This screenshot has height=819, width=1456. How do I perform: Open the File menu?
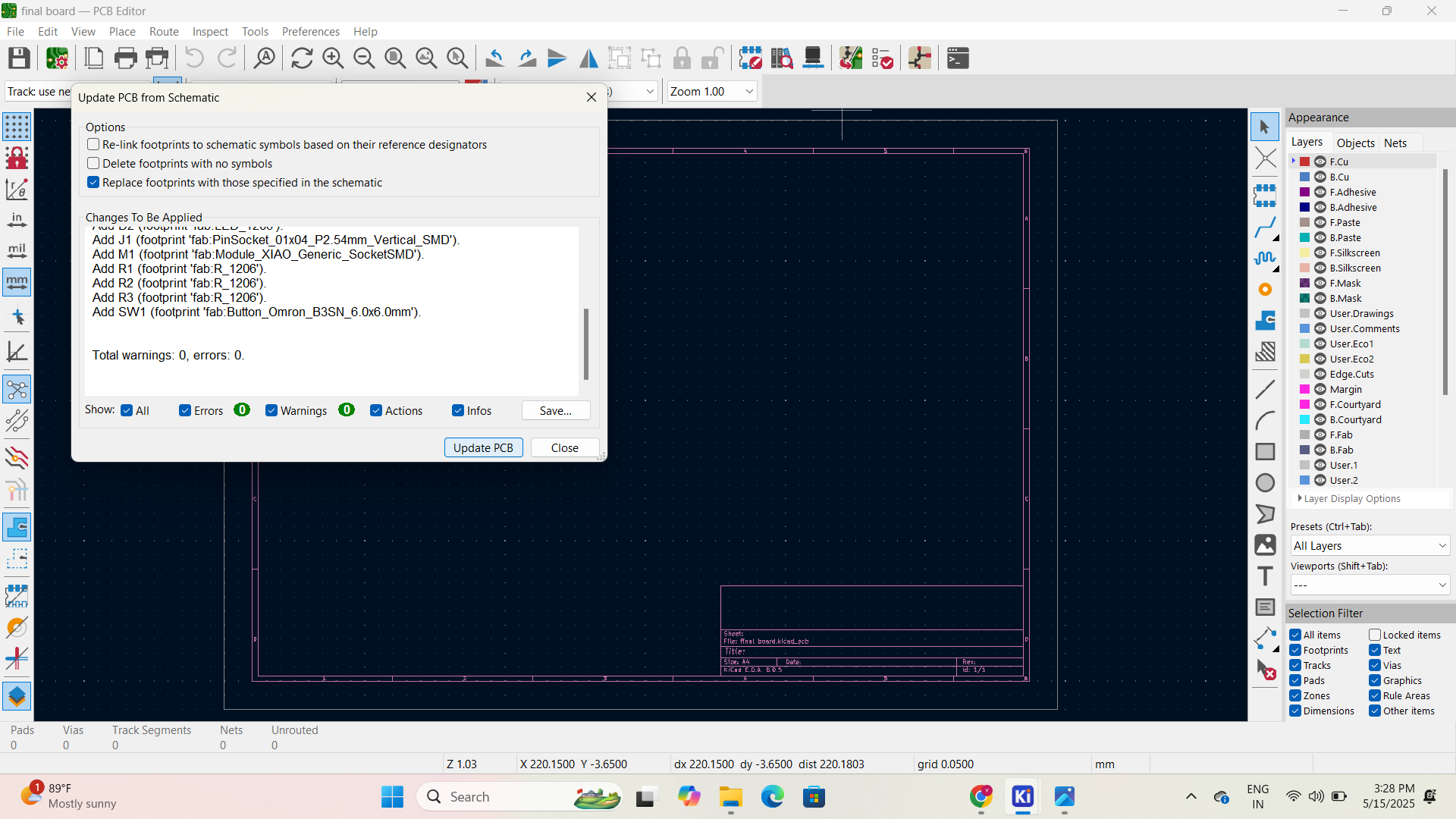[x=15, y=31]
